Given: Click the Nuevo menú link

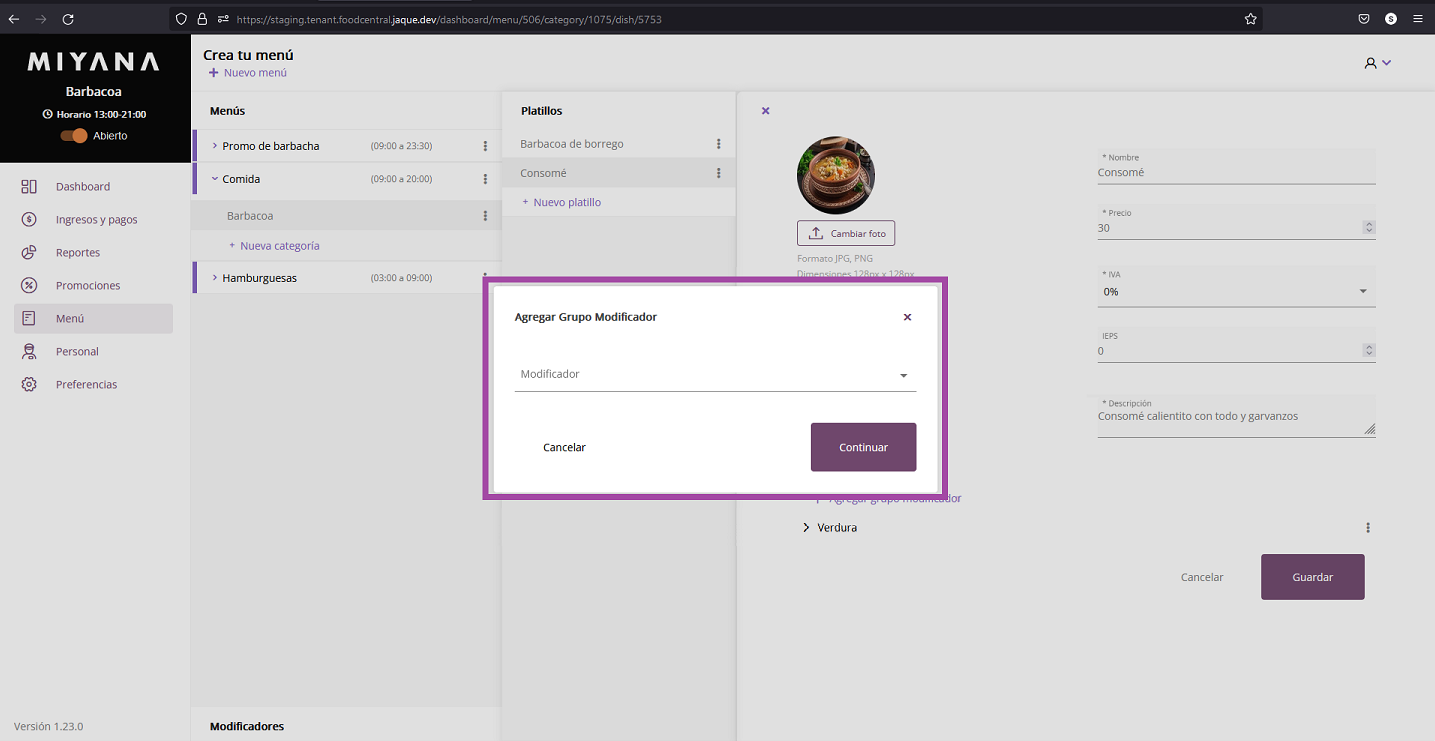Looking at the screenshot, I should point(248,73).
